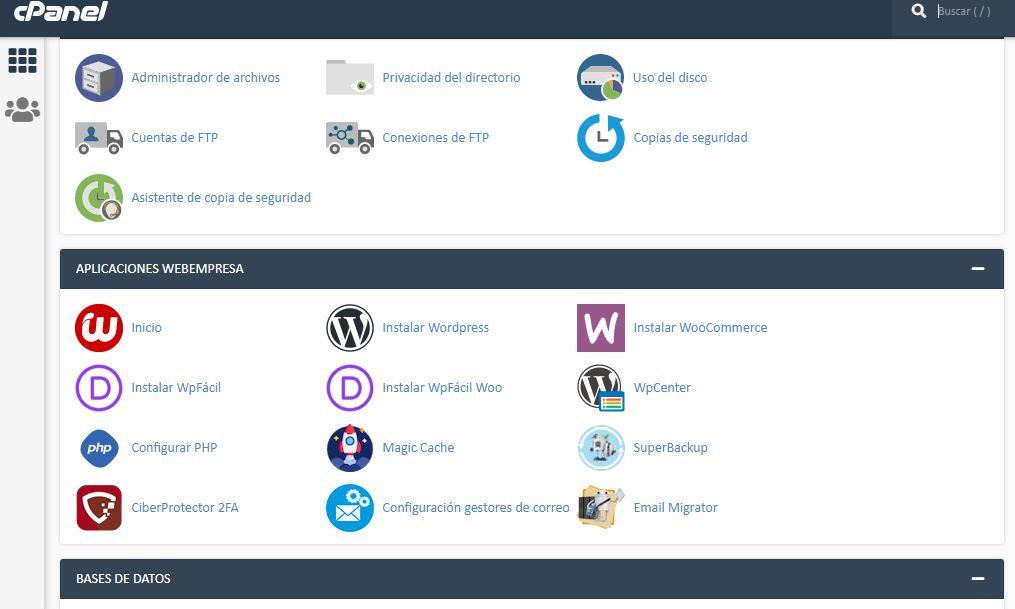Viewport: 1015px width, 609px height.
Task: Open user management in the sidebar
Action: pyautogui.click(x=22, y=110)
